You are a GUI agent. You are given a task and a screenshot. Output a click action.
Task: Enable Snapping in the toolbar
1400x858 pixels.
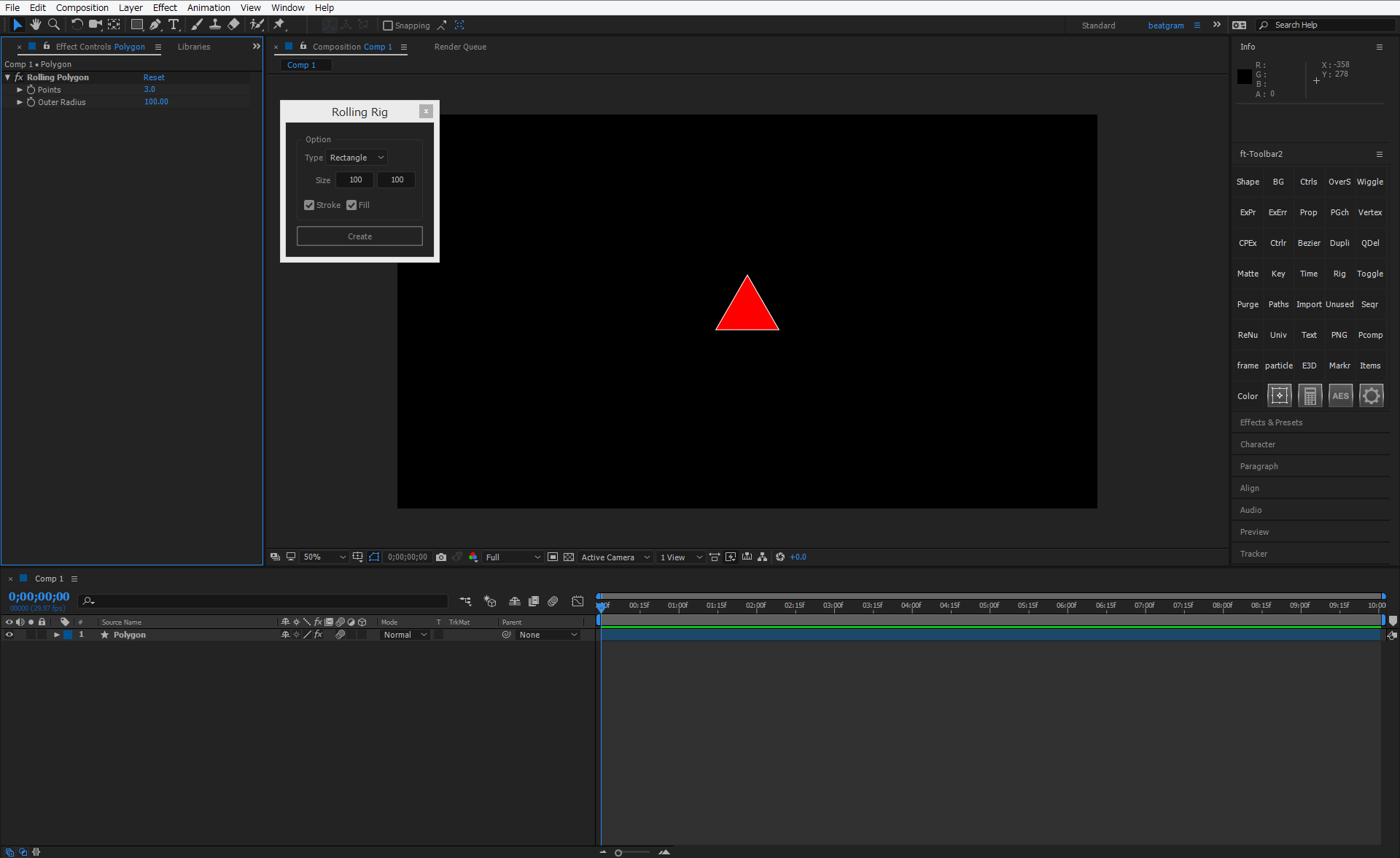[x=388, y=25]
